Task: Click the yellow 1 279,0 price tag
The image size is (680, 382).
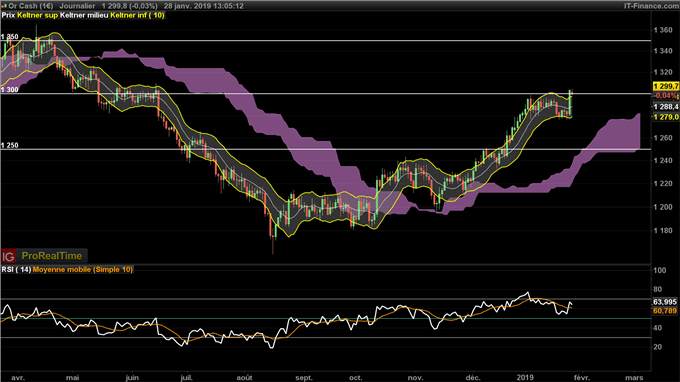Action: 666,117
